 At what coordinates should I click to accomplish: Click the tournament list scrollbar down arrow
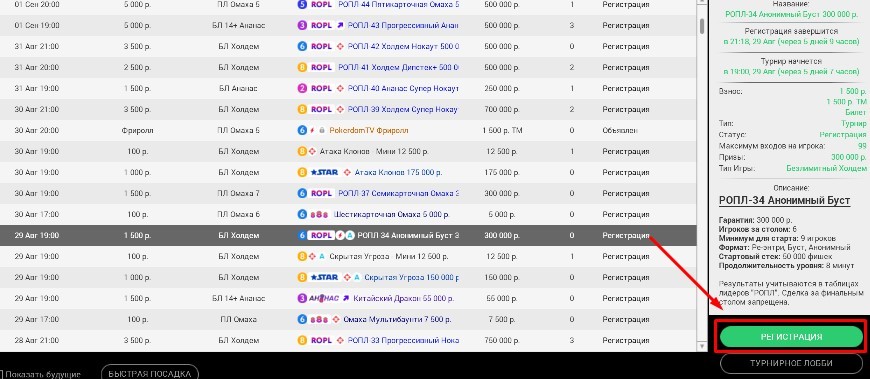701,346
